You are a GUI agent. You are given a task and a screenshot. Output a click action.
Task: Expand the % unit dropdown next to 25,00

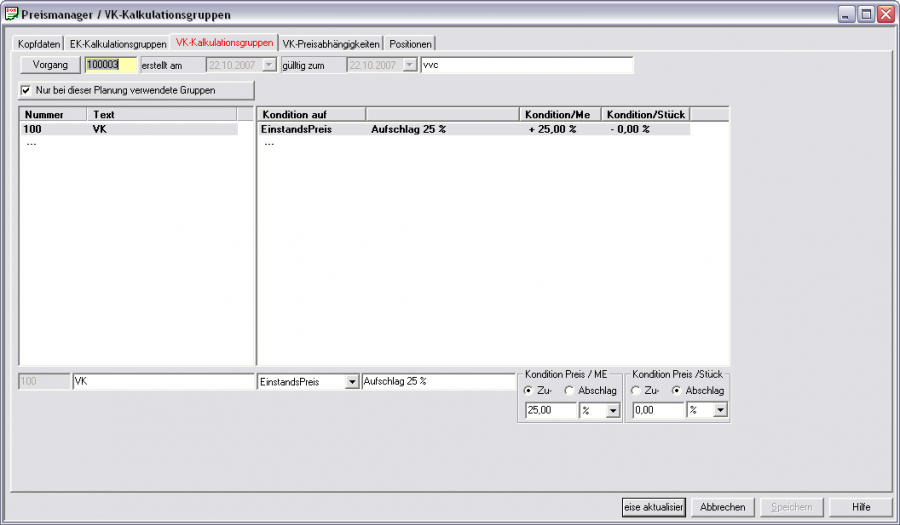[613, 410]
